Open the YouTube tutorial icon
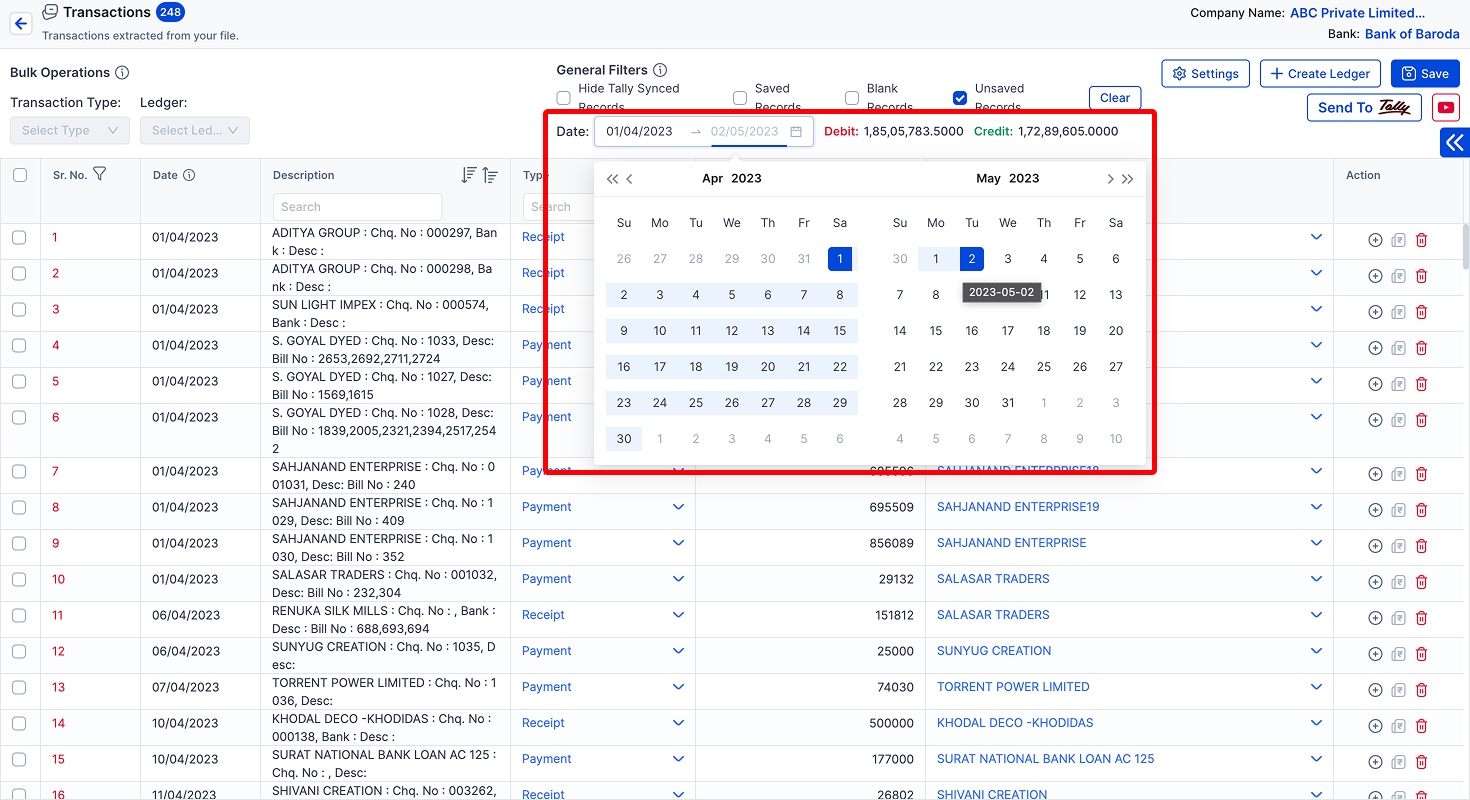Screen dimensions: 1470x800 1445,107
